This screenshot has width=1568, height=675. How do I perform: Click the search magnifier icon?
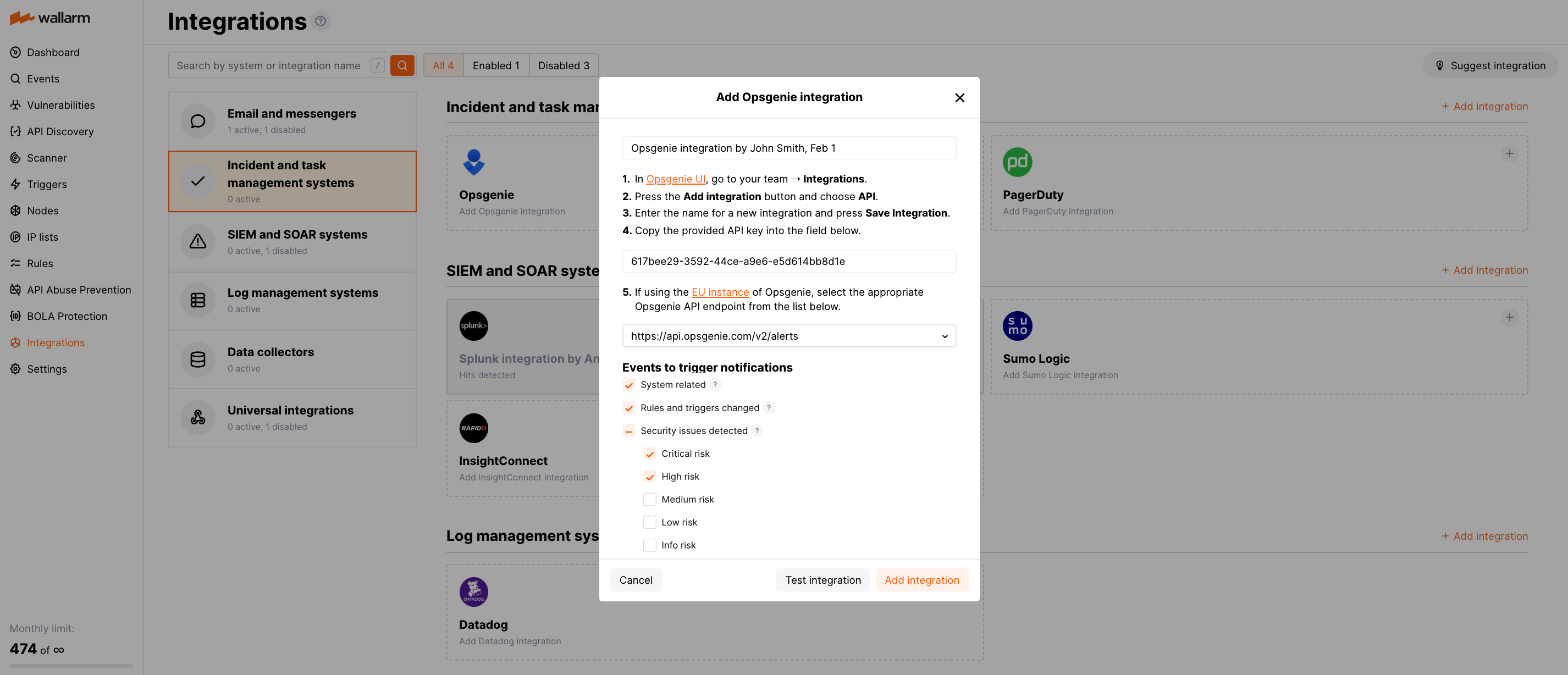click(x=402, y=65)
